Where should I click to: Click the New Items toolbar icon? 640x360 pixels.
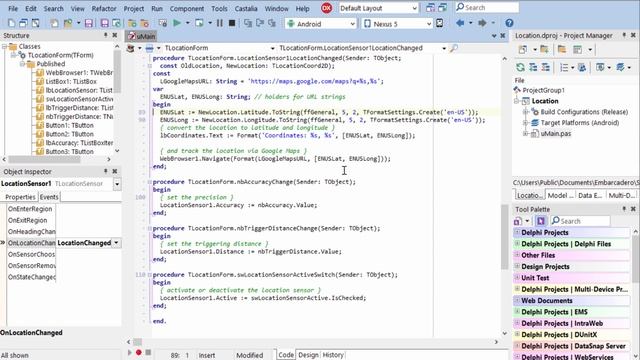12,23
